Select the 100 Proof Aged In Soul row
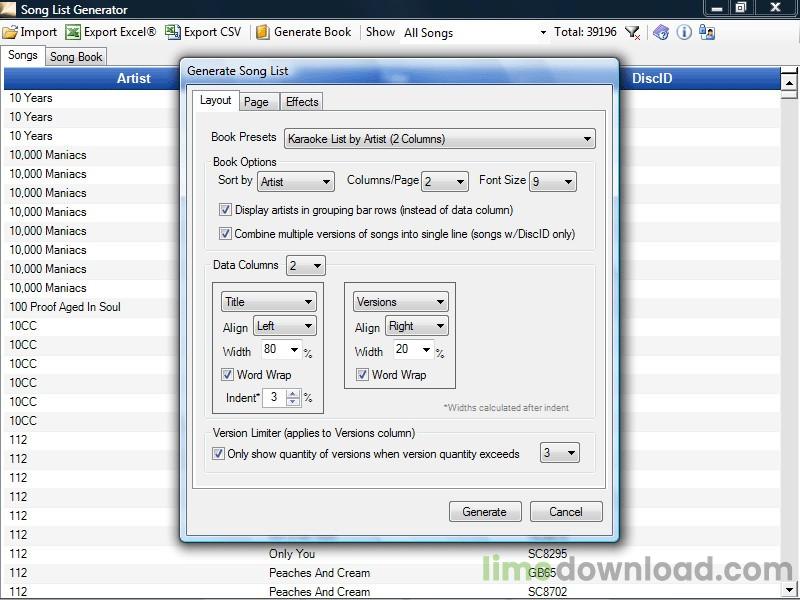Screen dimensions: 800x600 65,307
